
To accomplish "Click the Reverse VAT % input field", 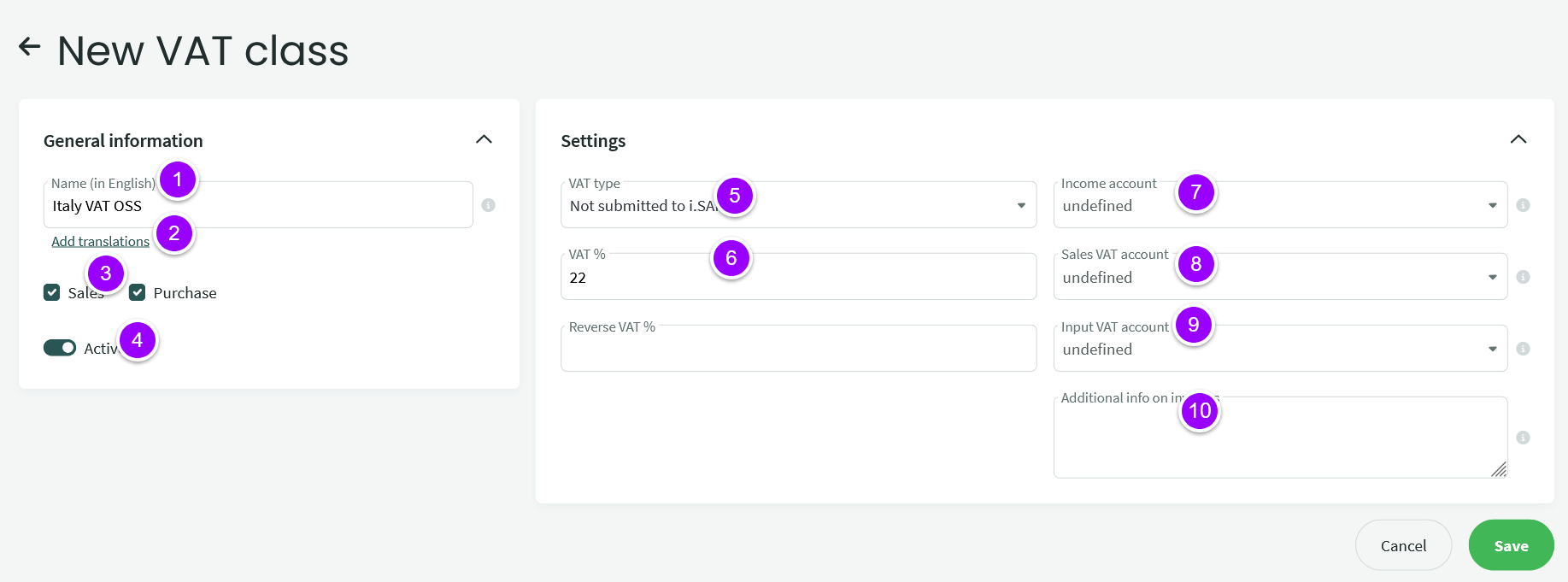I will click(x=798, y=349).
